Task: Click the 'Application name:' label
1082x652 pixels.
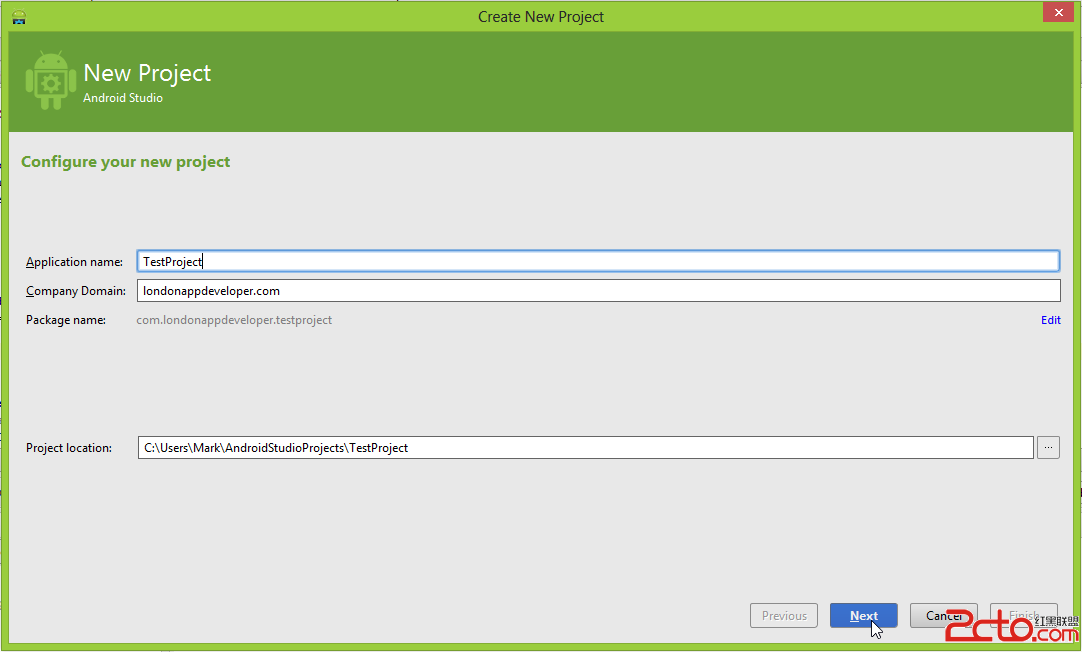Action: point(75,261)
